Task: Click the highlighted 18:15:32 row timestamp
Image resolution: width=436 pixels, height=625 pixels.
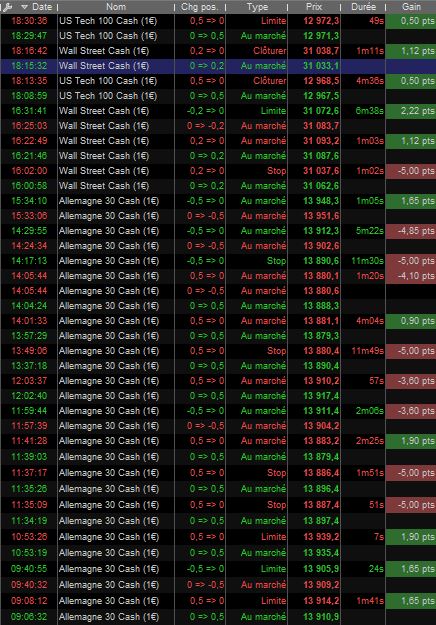Action: (x=29, y=66)
